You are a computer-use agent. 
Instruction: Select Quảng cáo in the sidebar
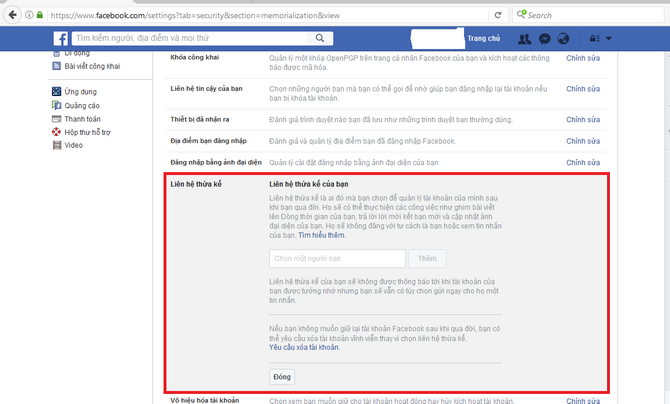point(83,106)
